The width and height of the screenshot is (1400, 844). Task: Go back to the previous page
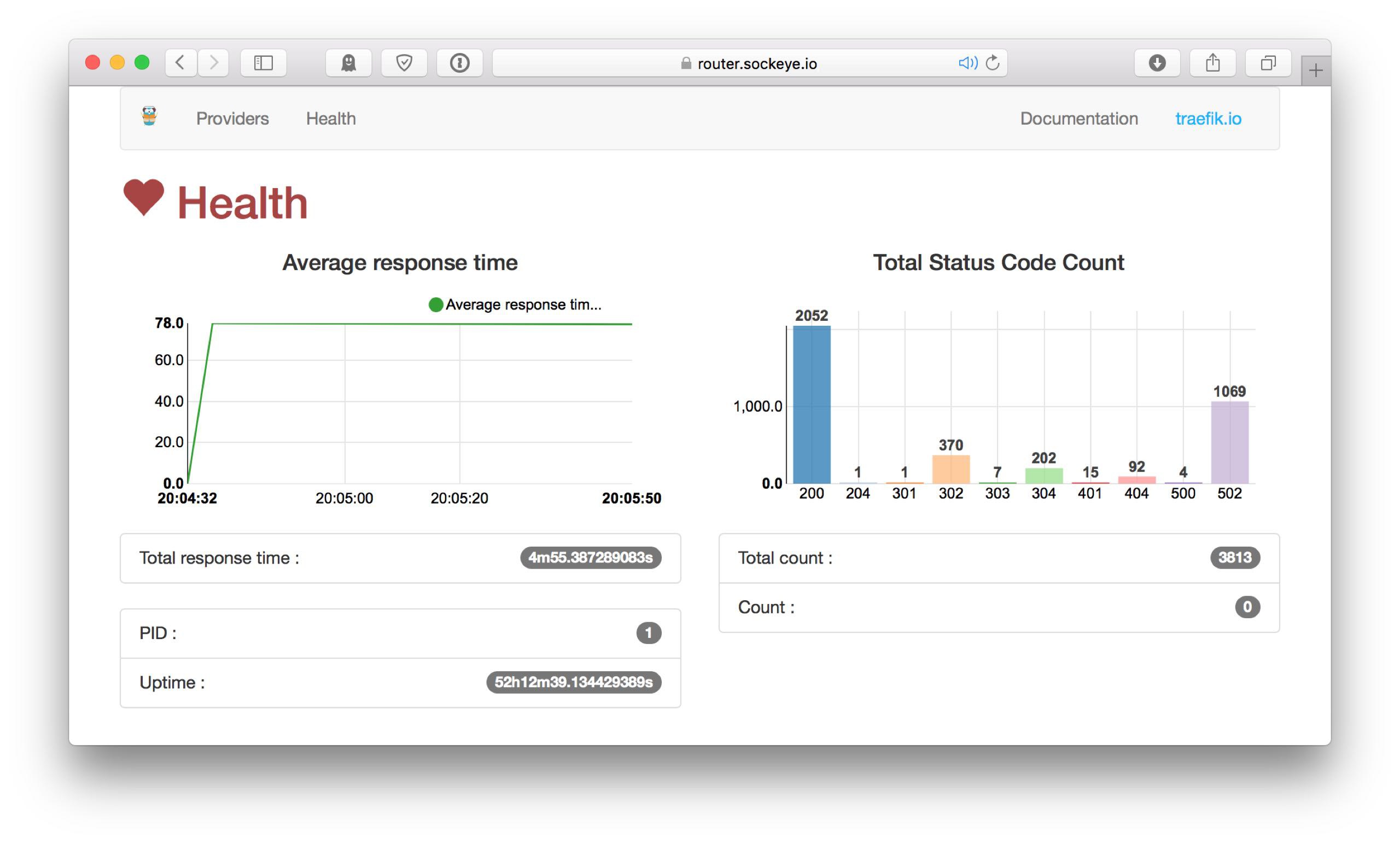point(180,62)
